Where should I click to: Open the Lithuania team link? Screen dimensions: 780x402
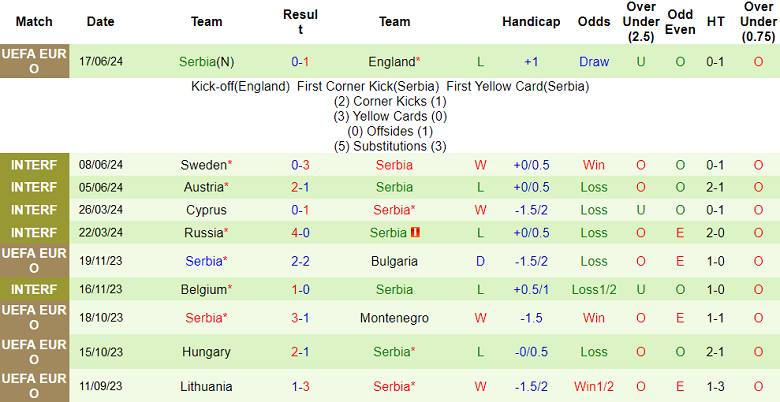point(206,386)
